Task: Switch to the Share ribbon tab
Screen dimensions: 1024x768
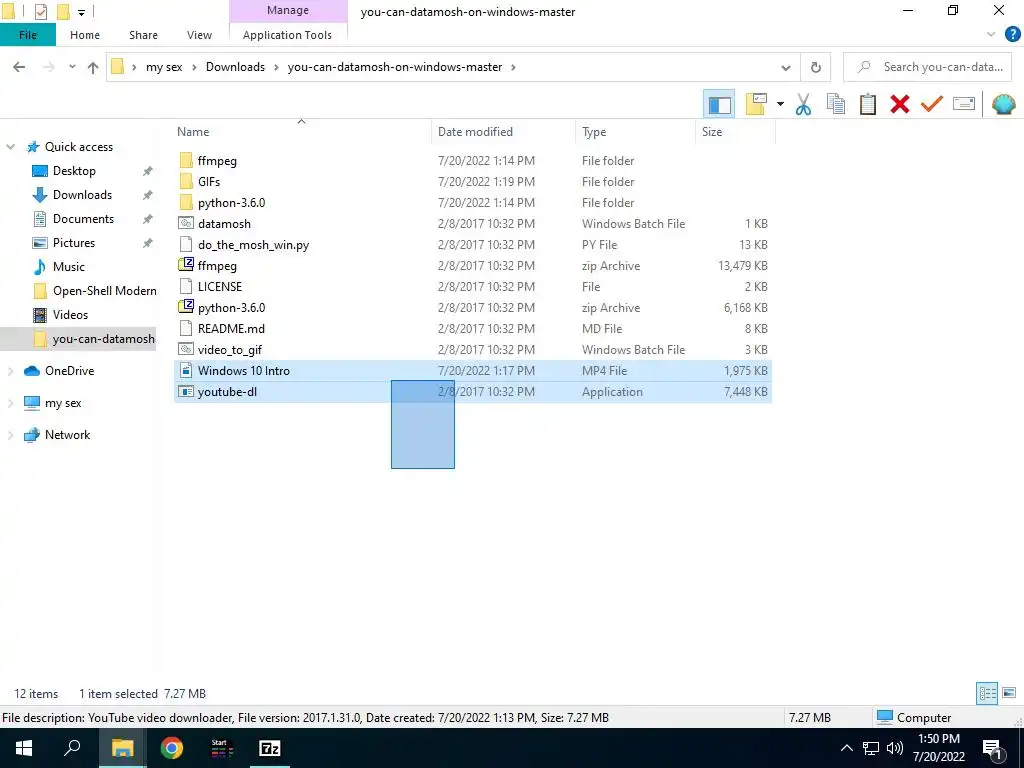Action: (143, 35)
